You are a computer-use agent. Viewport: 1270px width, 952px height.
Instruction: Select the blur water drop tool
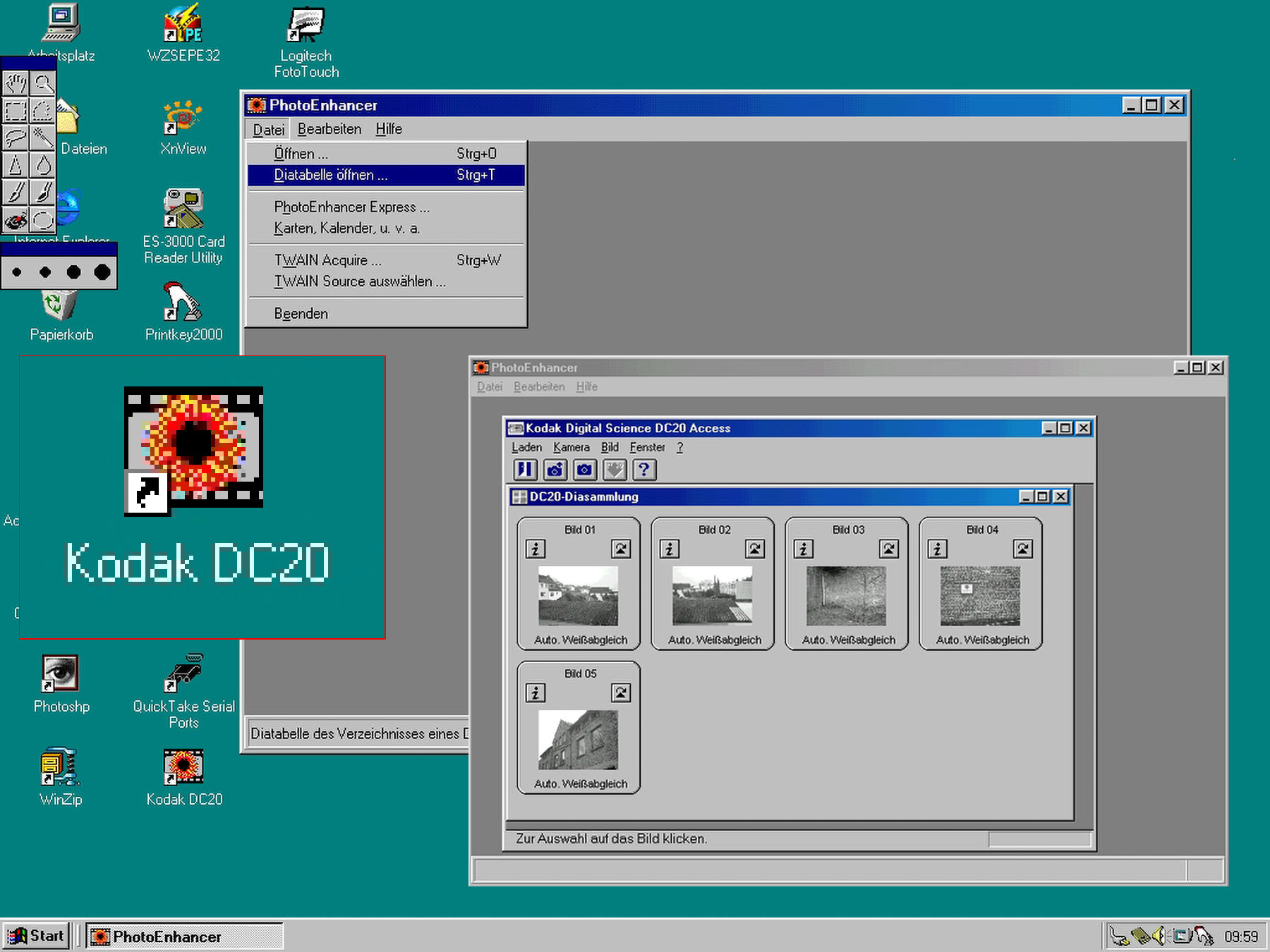point(42,164)
